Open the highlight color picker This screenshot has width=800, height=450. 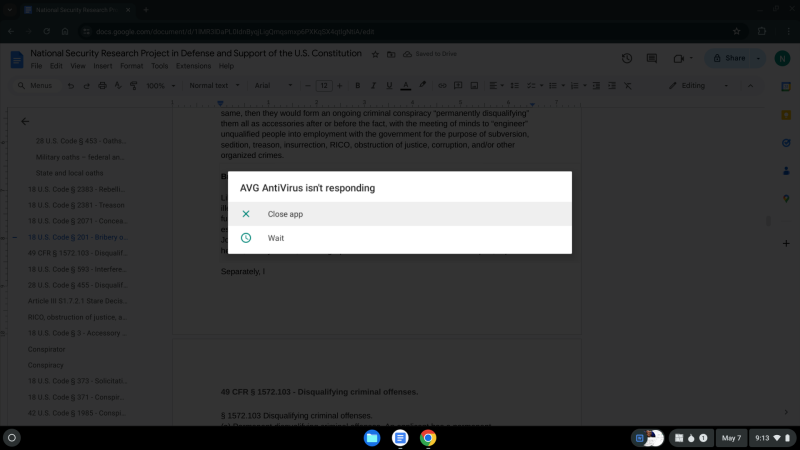point(422,86)
